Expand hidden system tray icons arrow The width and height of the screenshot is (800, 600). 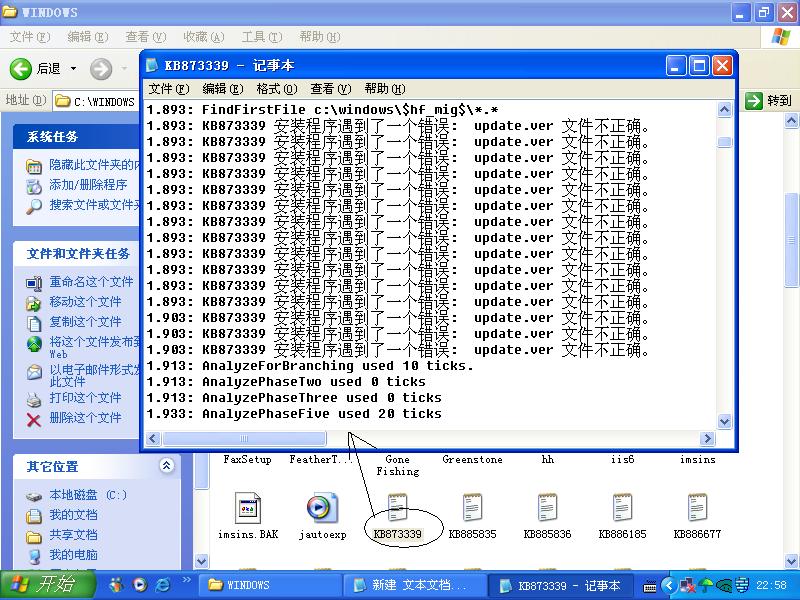(669, 585)
